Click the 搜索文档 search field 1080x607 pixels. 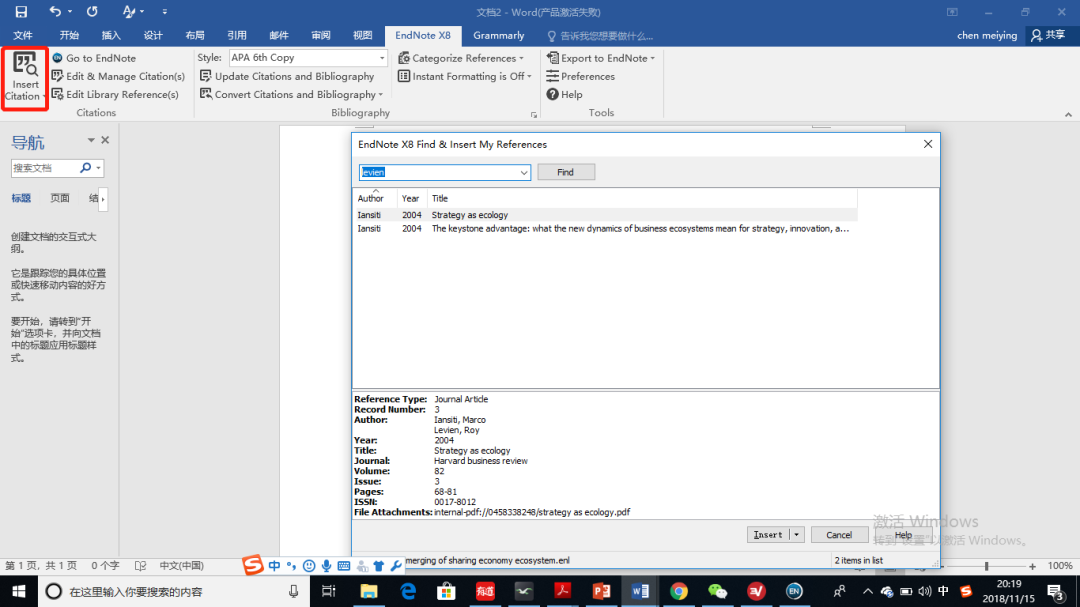(43, 167)
